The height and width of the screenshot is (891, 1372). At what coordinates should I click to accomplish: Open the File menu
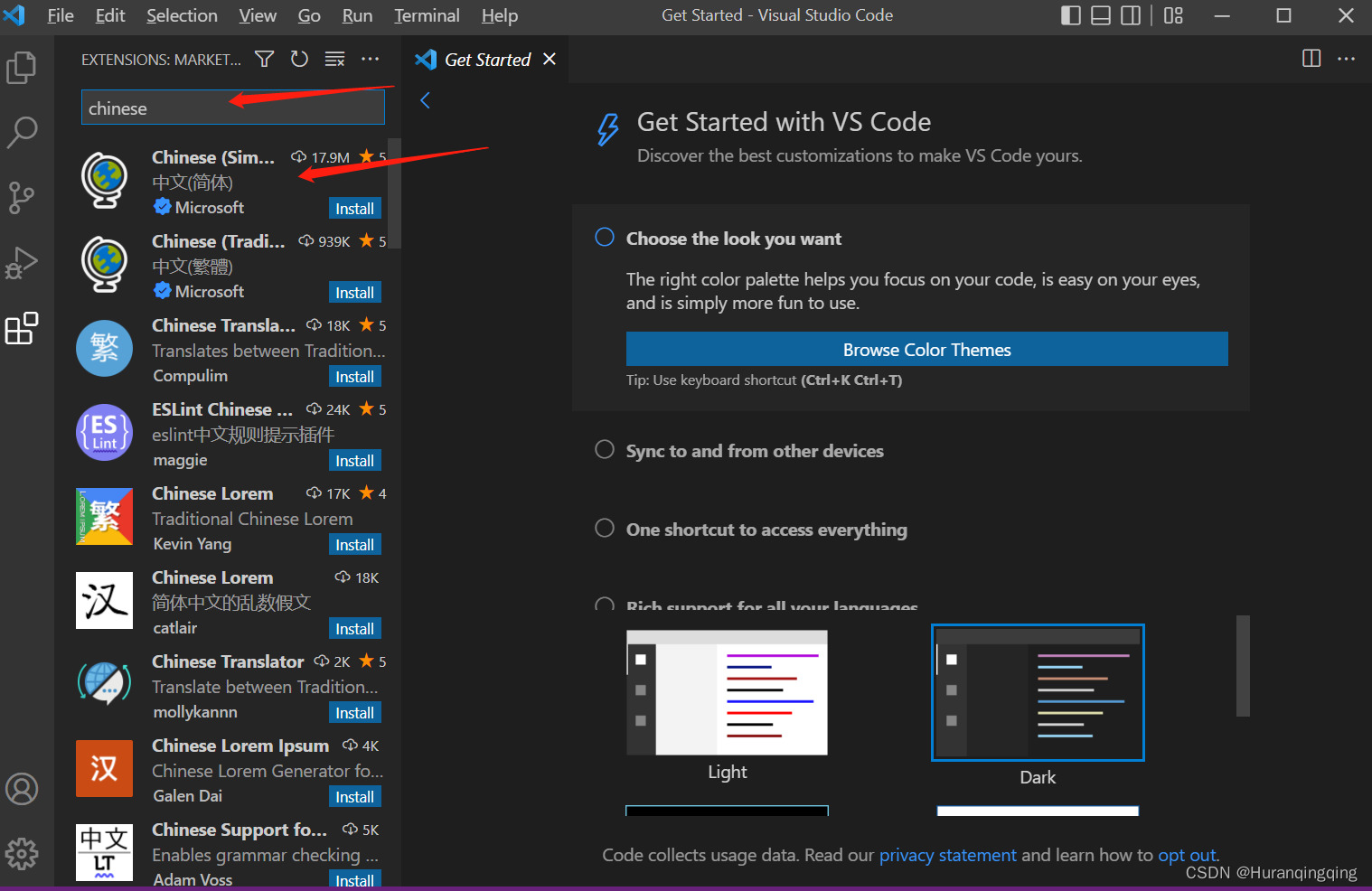[x=61, y=15]
